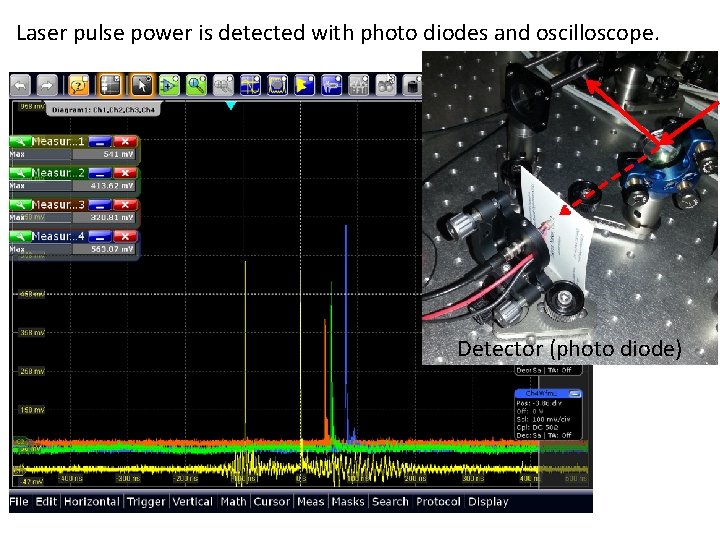Minimize the Measurement 3 result box

(100, 205)
